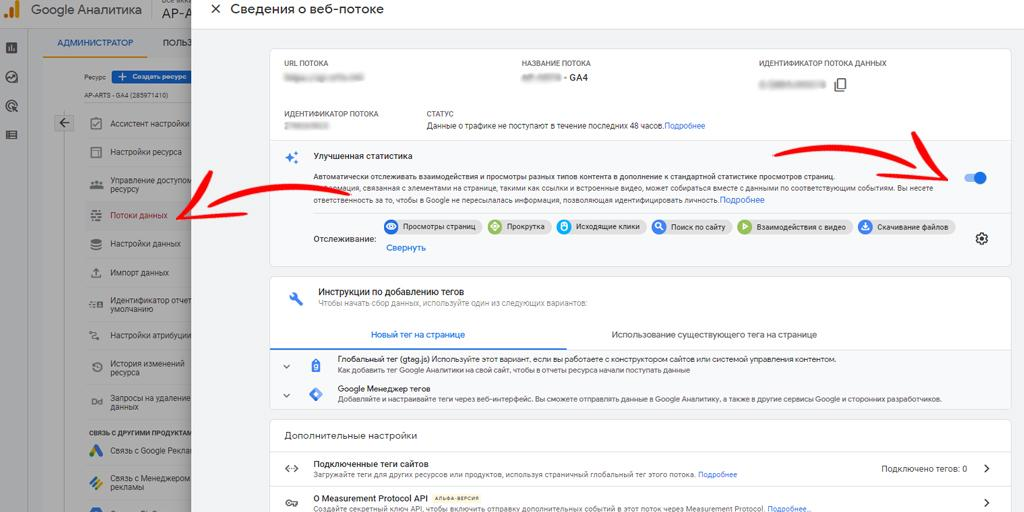Open Подключенные теги сайтов chevron
This screenshot has width=1024, height=512.
(986, 468)
